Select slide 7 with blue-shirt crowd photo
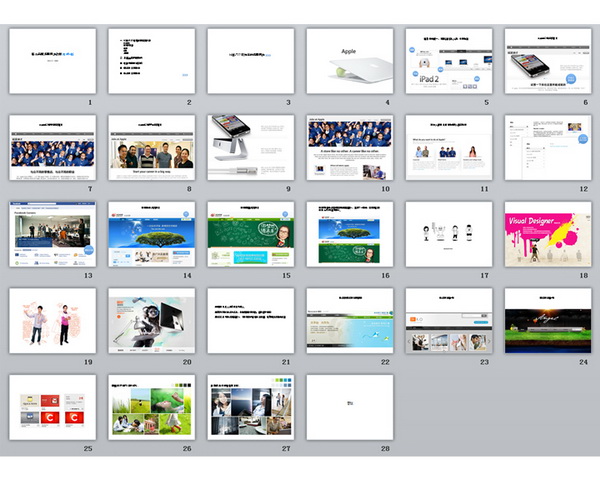Screen dimensions: 600x485 click(52, 147)
